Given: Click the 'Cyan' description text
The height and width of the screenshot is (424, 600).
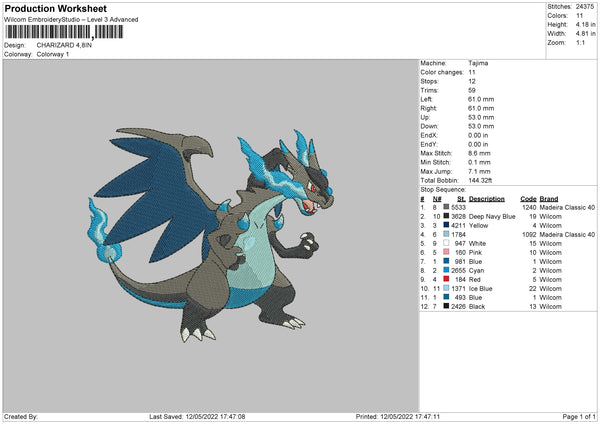Looking at the screenshot, I should point(476,271).
